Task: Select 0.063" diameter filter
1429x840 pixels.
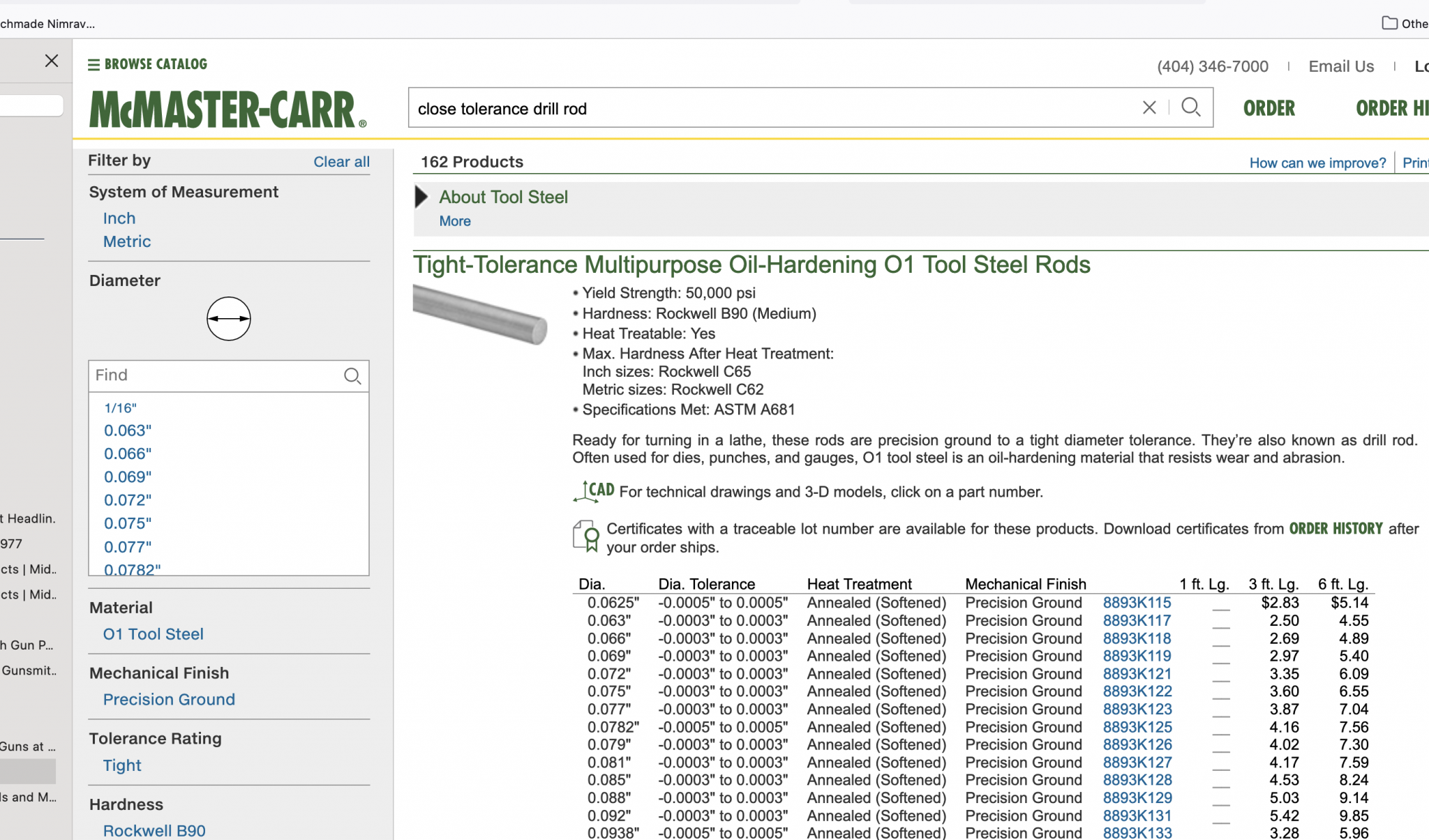Action: [128, 430]
